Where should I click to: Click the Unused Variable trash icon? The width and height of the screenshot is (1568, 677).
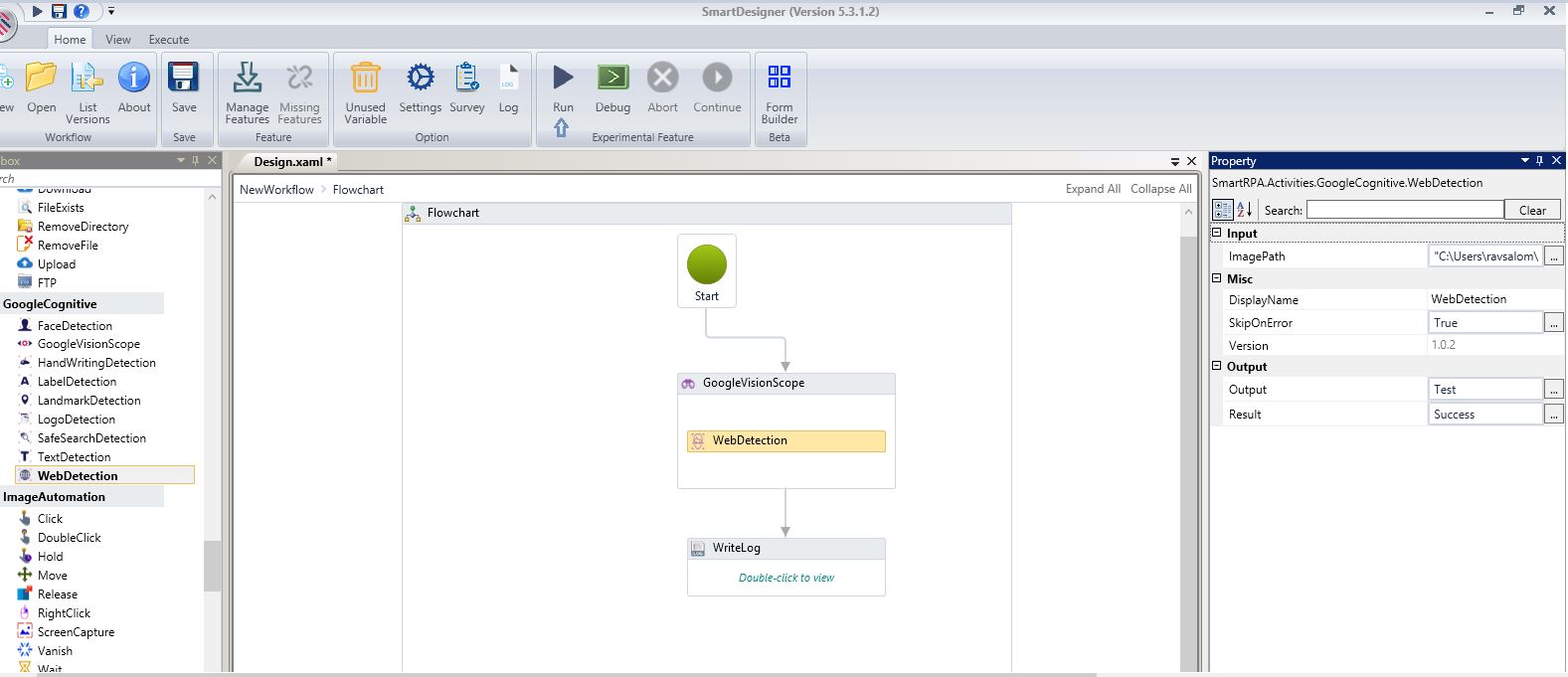tap(365, 78)
